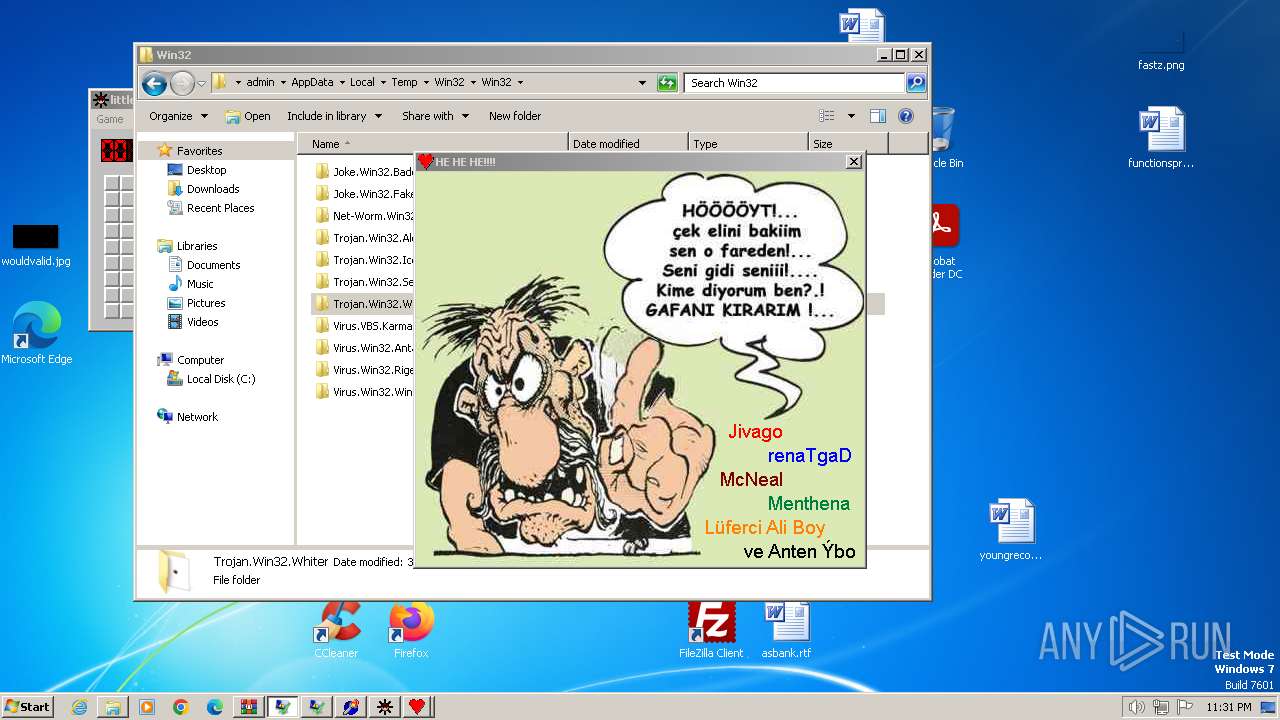Go back with the Explorer Back arrow
This screenshot has height=720, width=1280.
(153, 83)
